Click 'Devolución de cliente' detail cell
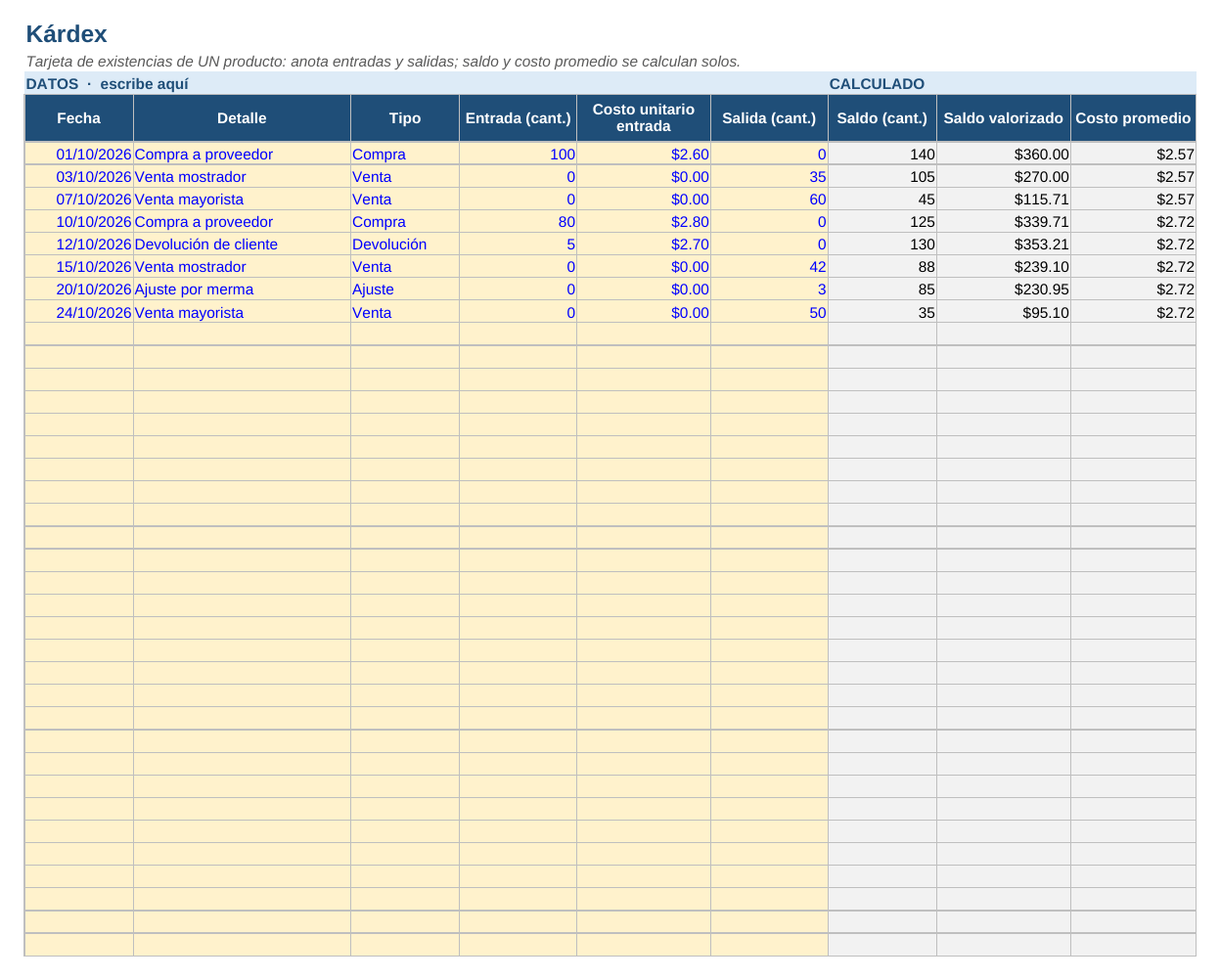Screen dimensions: 1220x980 (242, 245)
